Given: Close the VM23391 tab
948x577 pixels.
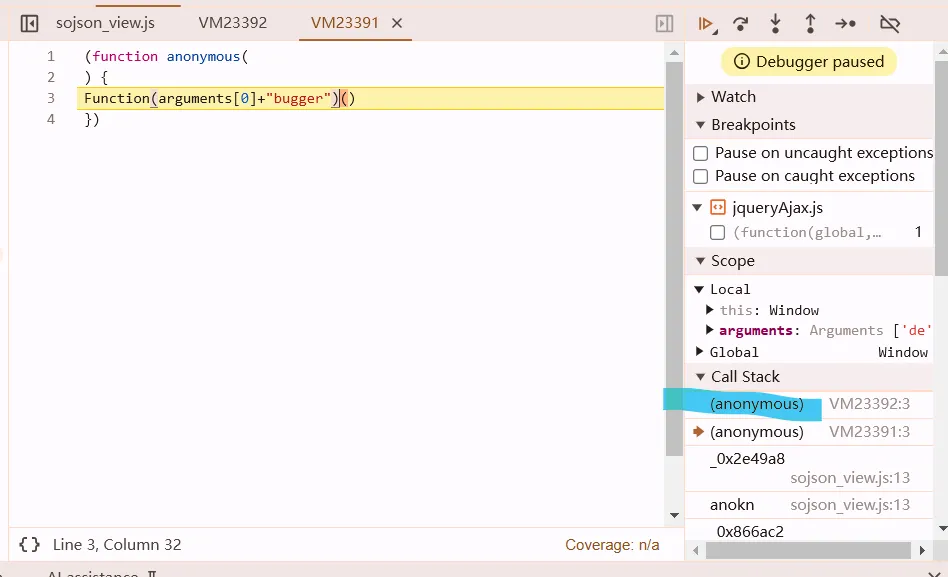Looking at the screenshot, I should click(x=397, y=23).
